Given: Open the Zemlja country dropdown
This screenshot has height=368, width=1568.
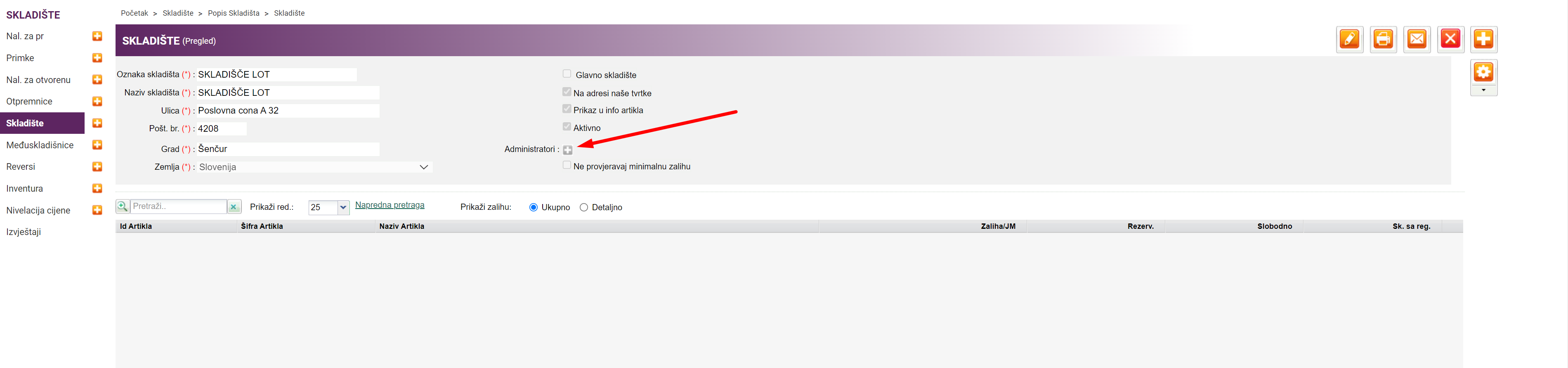Looking at the screenshot, I should (314, 167).
